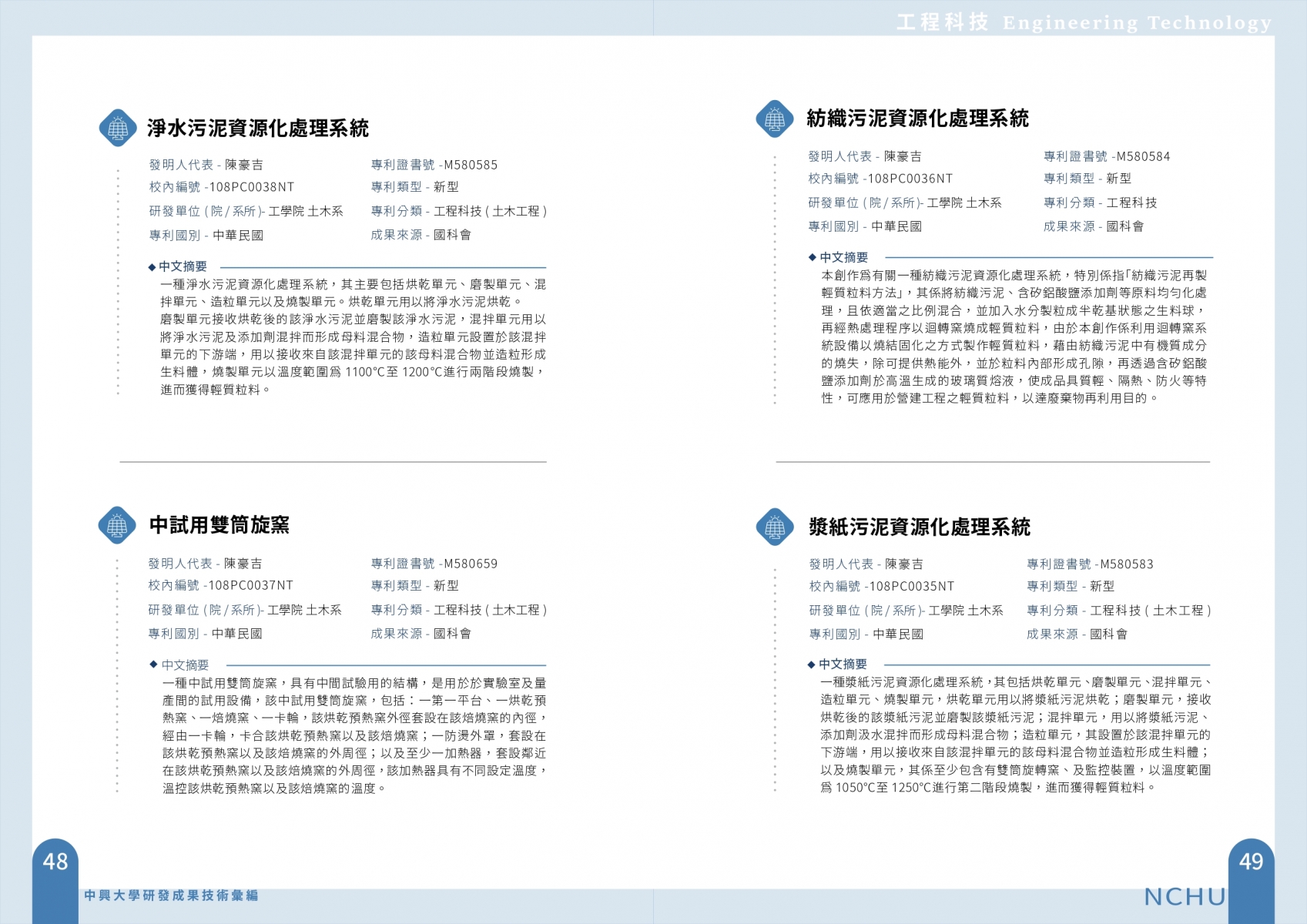Click patent certificate number M580584
This screenshot has width=1307, height=924.
click(1143, 157)
